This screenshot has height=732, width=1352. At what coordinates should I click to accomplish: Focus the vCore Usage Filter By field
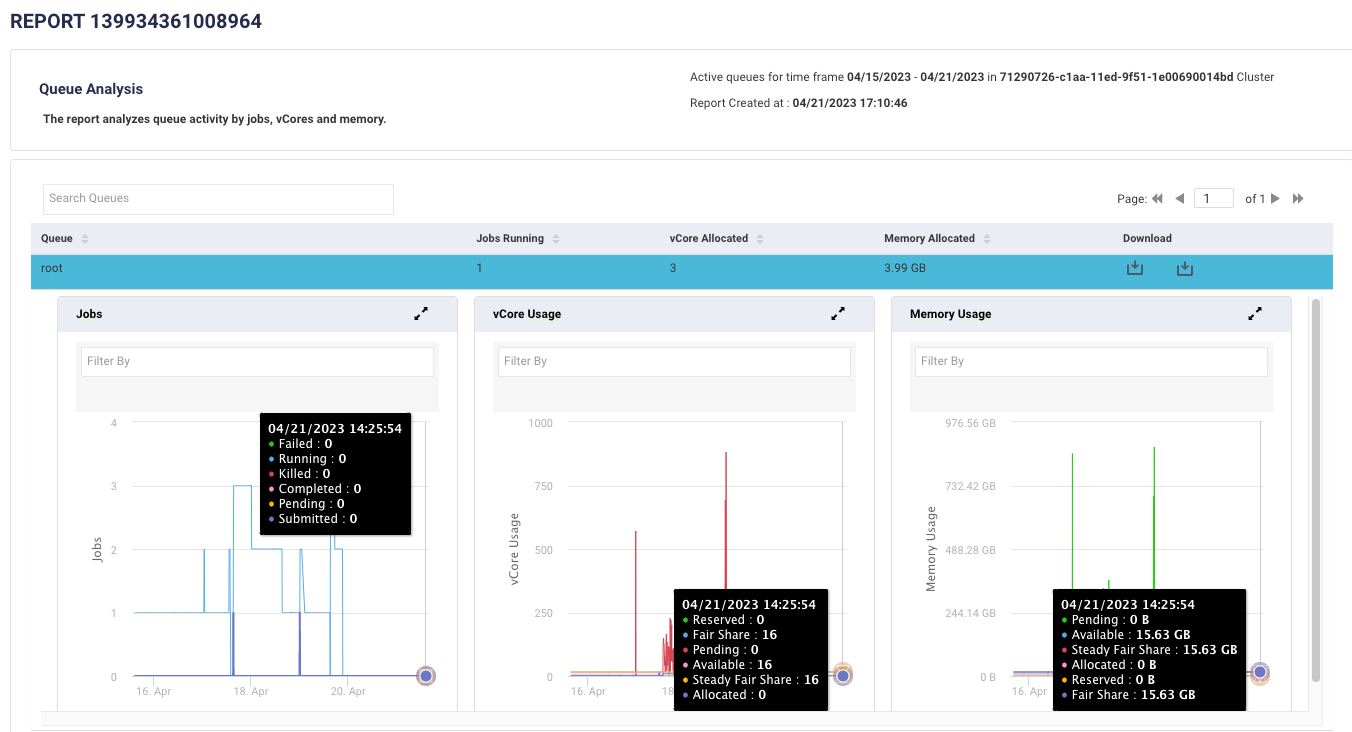coord(674,361)
